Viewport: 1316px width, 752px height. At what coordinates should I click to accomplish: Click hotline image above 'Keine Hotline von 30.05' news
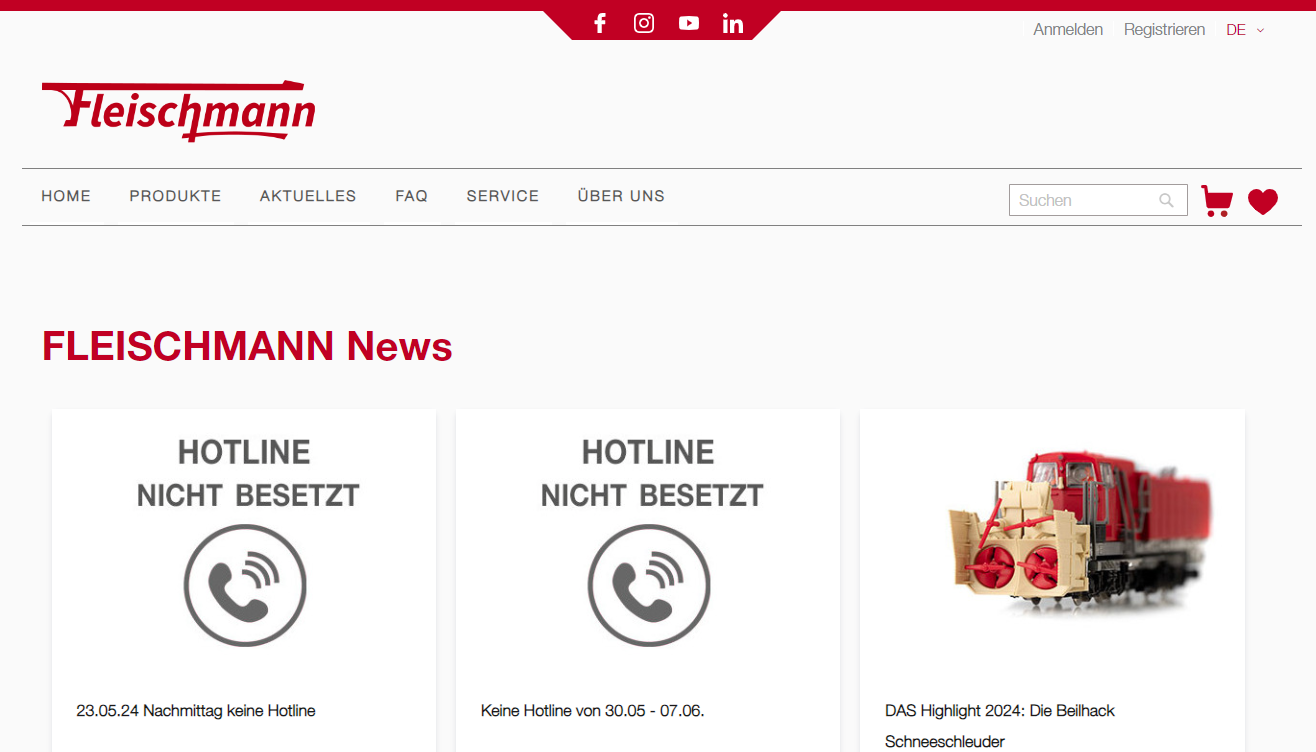(650, 541)
